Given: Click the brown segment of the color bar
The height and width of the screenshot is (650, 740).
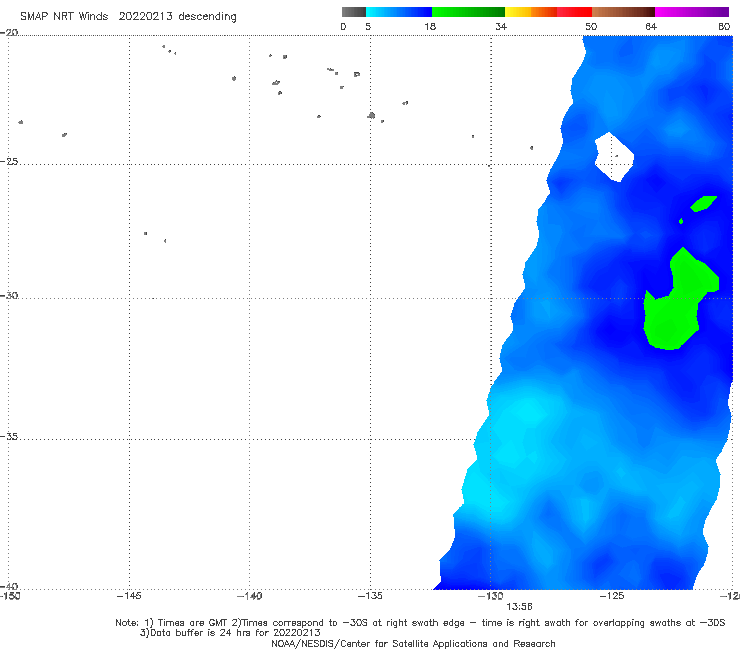Looking at the screenshot, I should pos(623,12).
